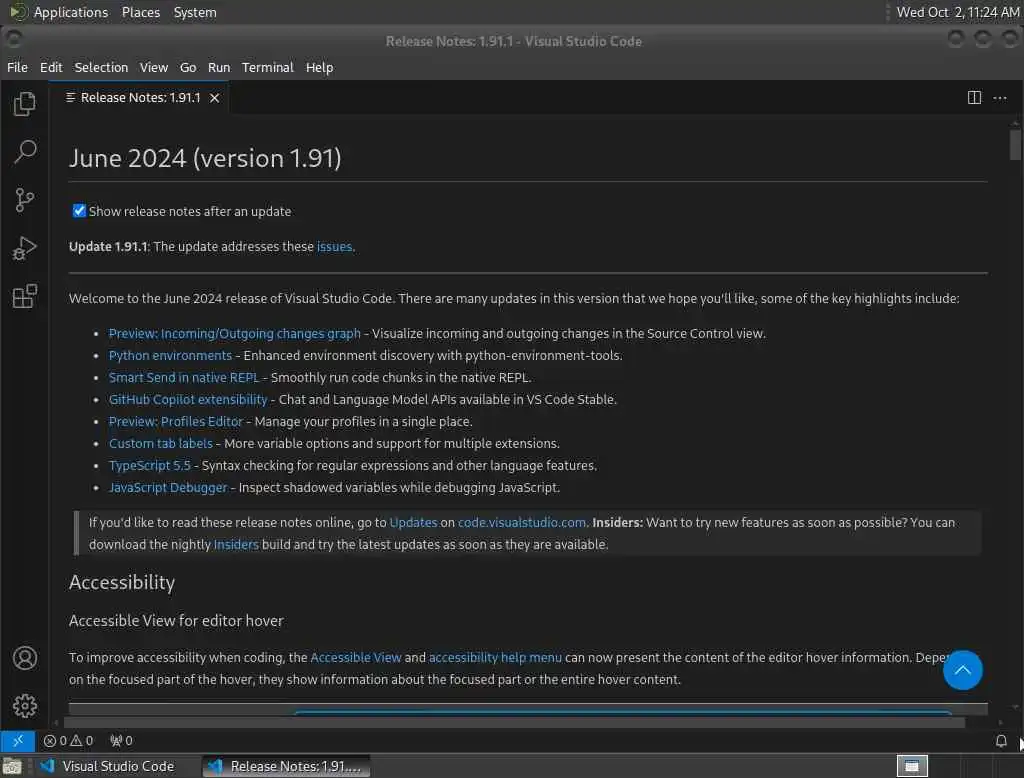
Task: Click the workspace switcher in bottom panel
Action: tap(912, 766)
